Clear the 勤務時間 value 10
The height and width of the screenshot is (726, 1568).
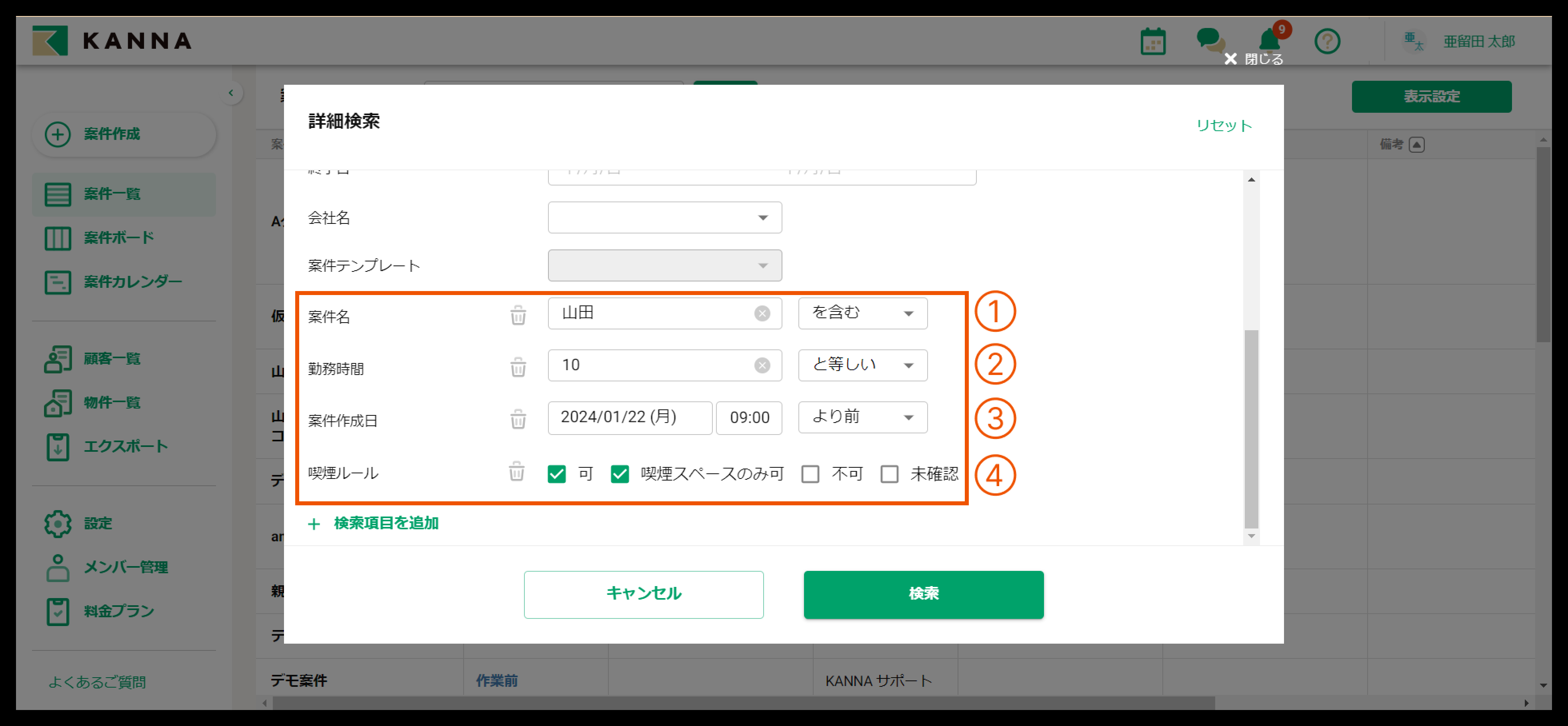coord(762,365)
